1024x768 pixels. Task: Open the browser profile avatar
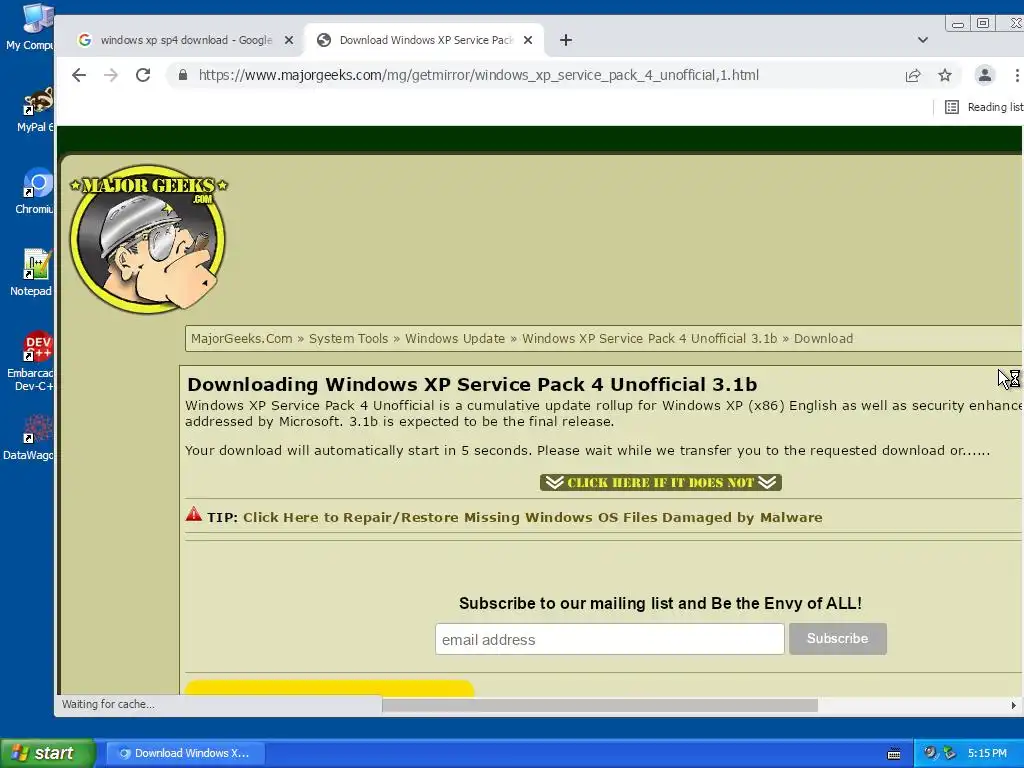985,75
